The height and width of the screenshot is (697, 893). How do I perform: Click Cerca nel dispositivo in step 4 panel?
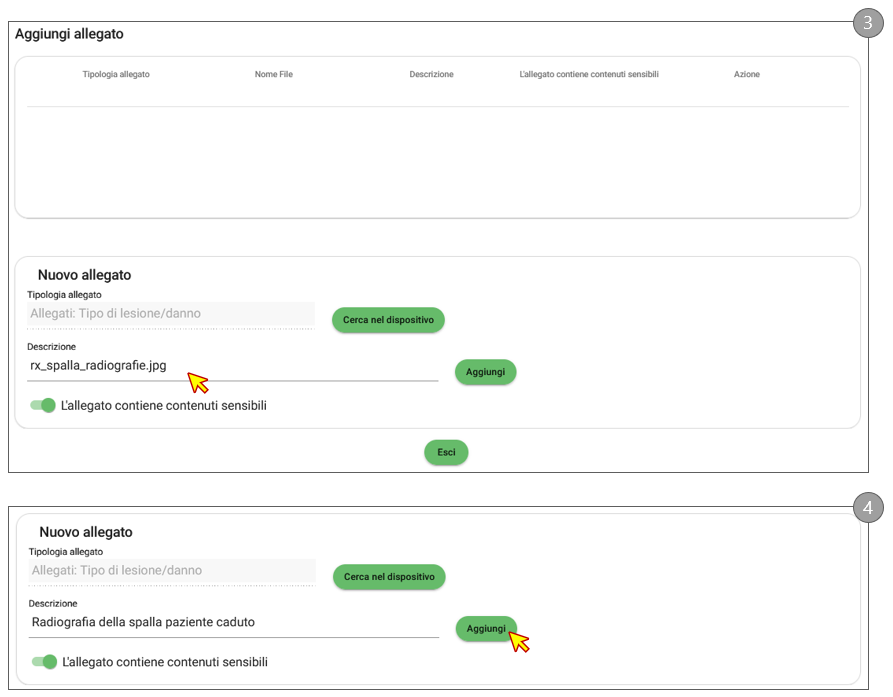[389, 577]
